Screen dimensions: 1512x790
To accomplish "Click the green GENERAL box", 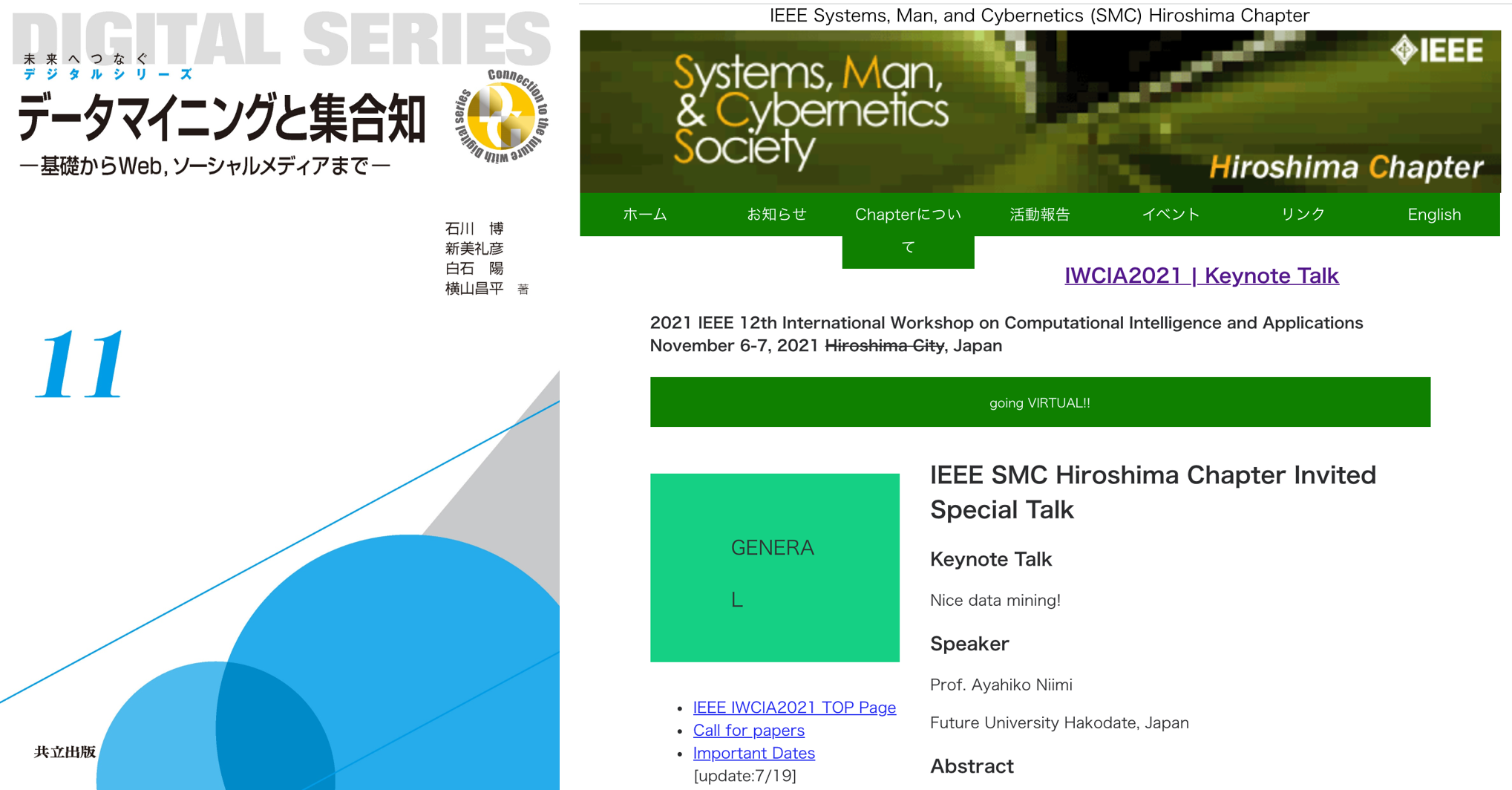I will 774,567.
